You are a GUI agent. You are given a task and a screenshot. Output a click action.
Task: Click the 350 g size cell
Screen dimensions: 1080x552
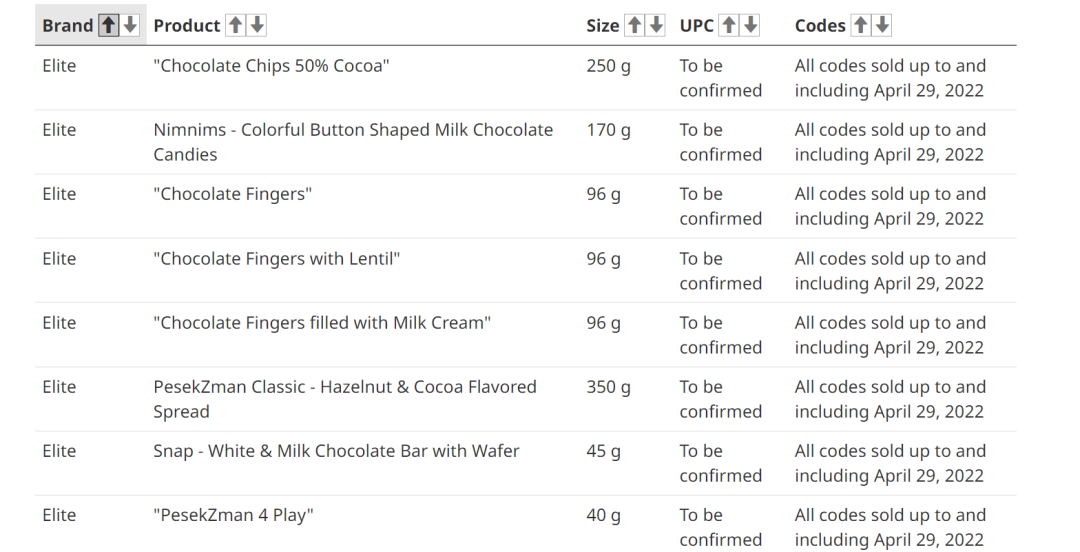click(608, 387)
